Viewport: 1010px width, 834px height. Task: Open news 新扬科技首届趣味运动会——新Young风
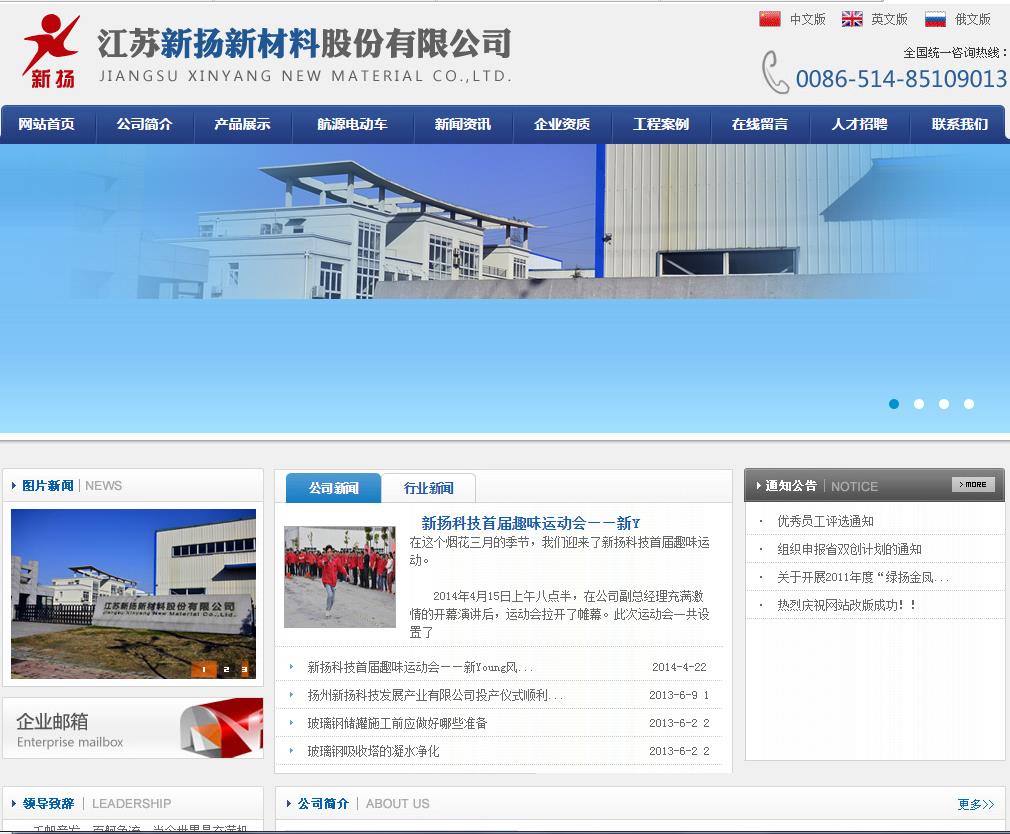(420, 667)
